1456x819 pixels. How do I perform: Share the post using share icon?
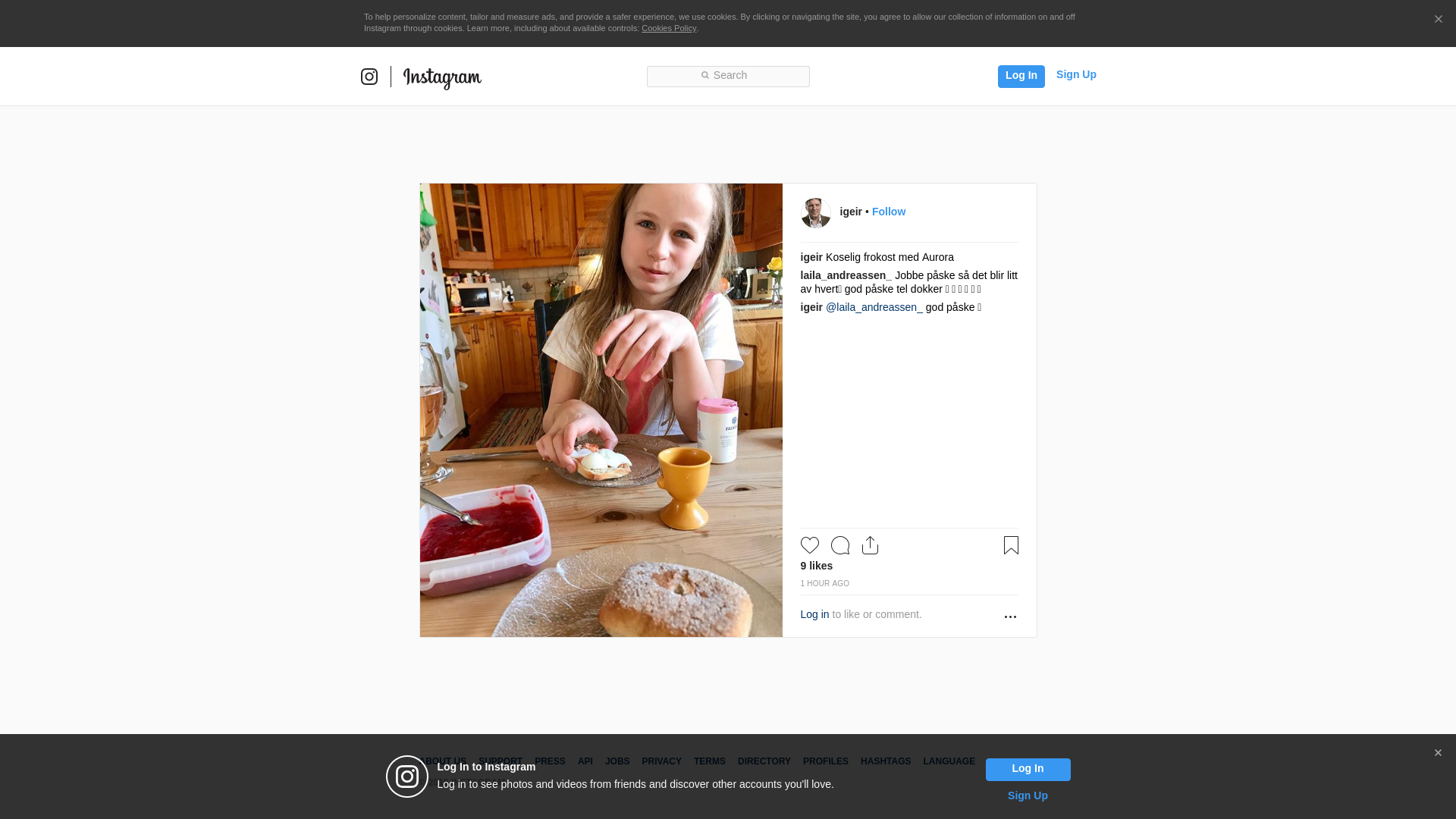[870, 545]
